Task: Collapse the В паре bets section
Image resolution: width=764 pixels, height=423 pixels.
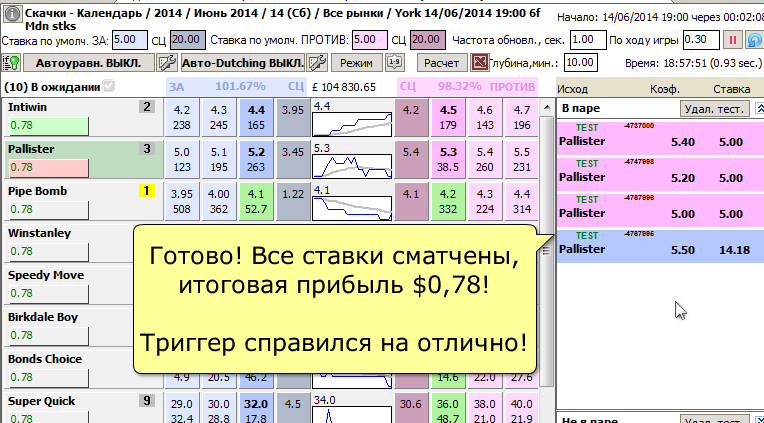Action: (x=759, y=108)
